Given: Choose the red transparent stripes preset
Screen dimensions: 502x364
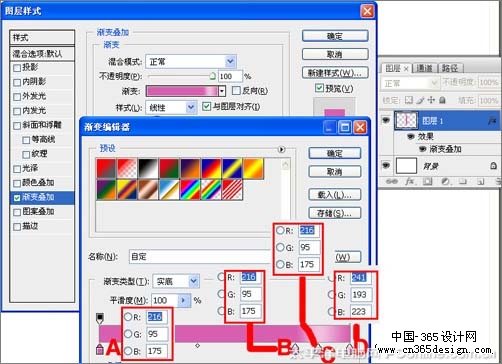Looking at the screenshot, I should tap(232, 190).
